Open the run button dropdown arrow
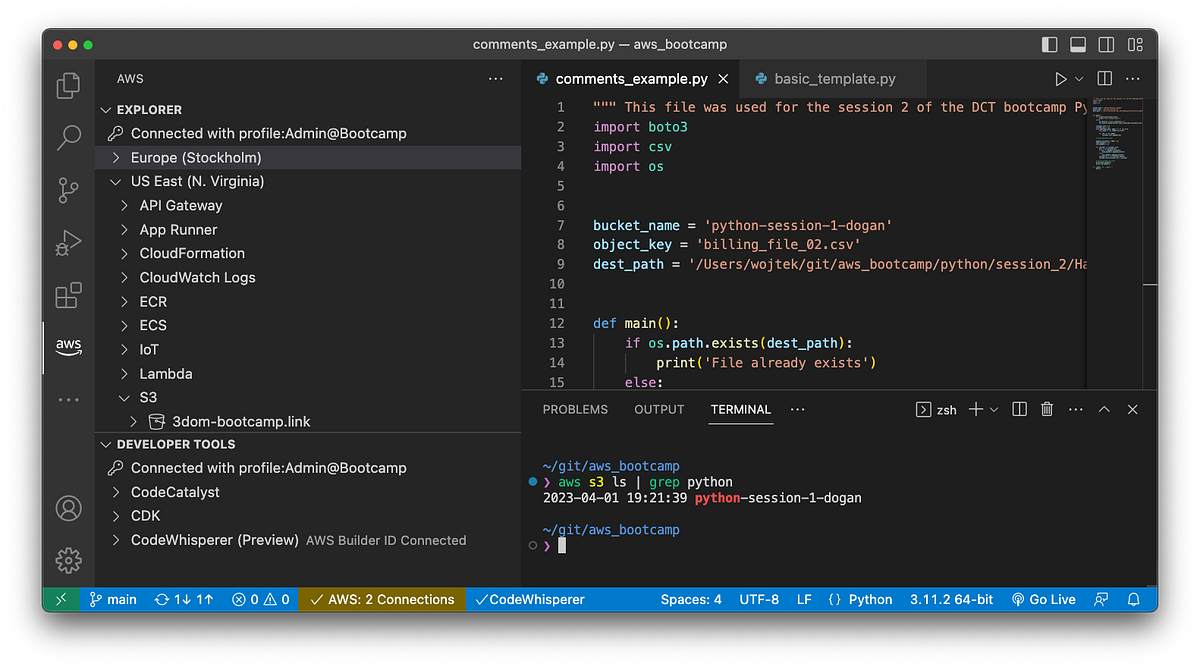This screenshot has height=668, width=1200. pos(1079,79)
